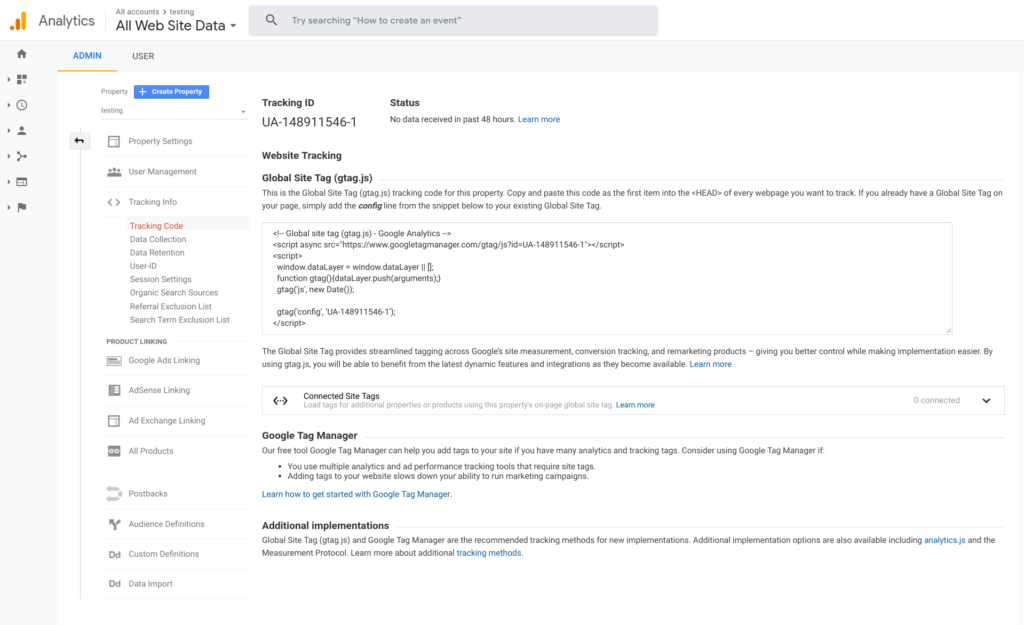This screenshot has height=625, width=1024.
Task: Open the Home icon in sidebar
Action: 22,54
